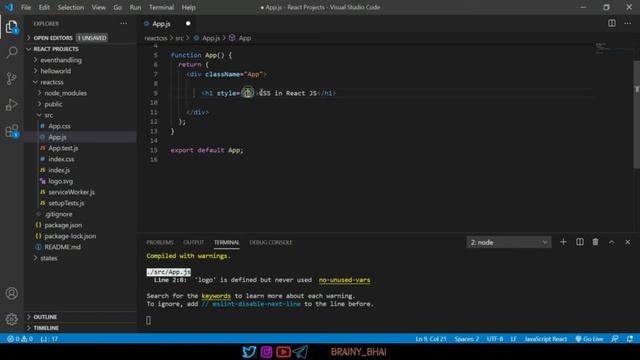Open Explorer more actions ellipsis
Image resolution: width=640 pixels, height=360 pixels.
coord(124,24)
